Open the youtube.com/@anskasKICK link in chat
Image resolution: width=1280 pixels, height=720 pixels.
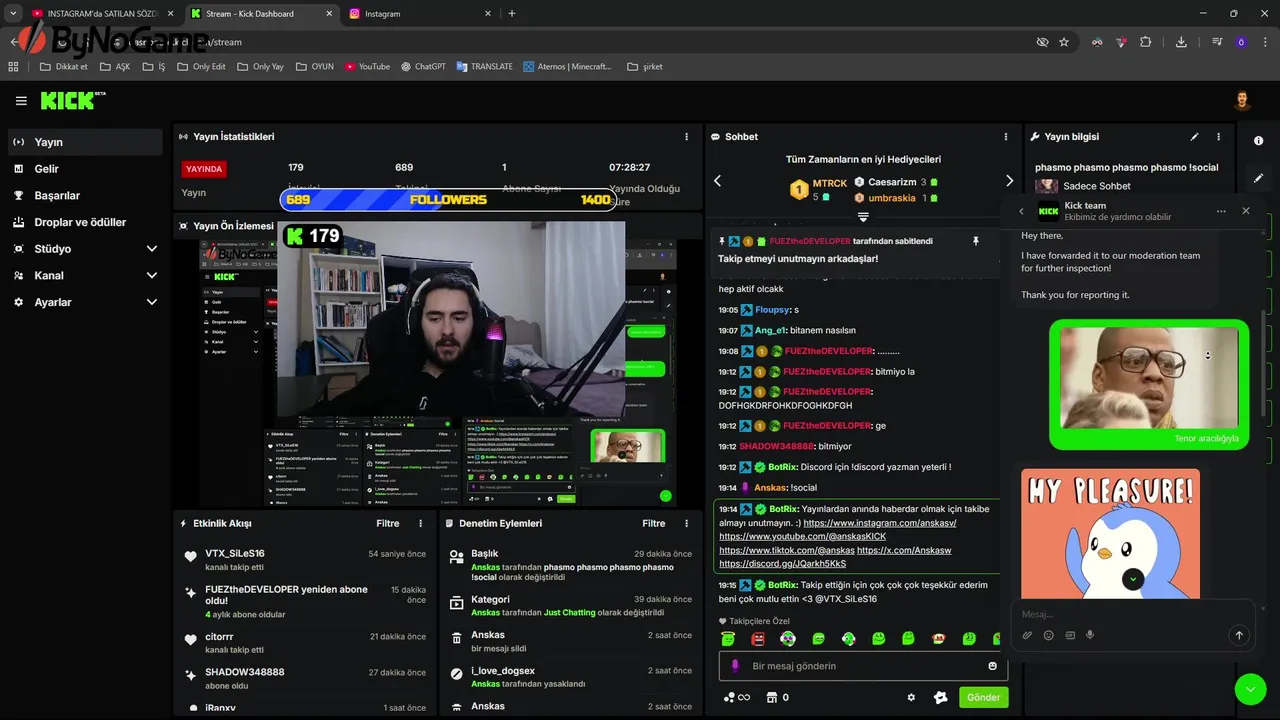pos(803,537)
